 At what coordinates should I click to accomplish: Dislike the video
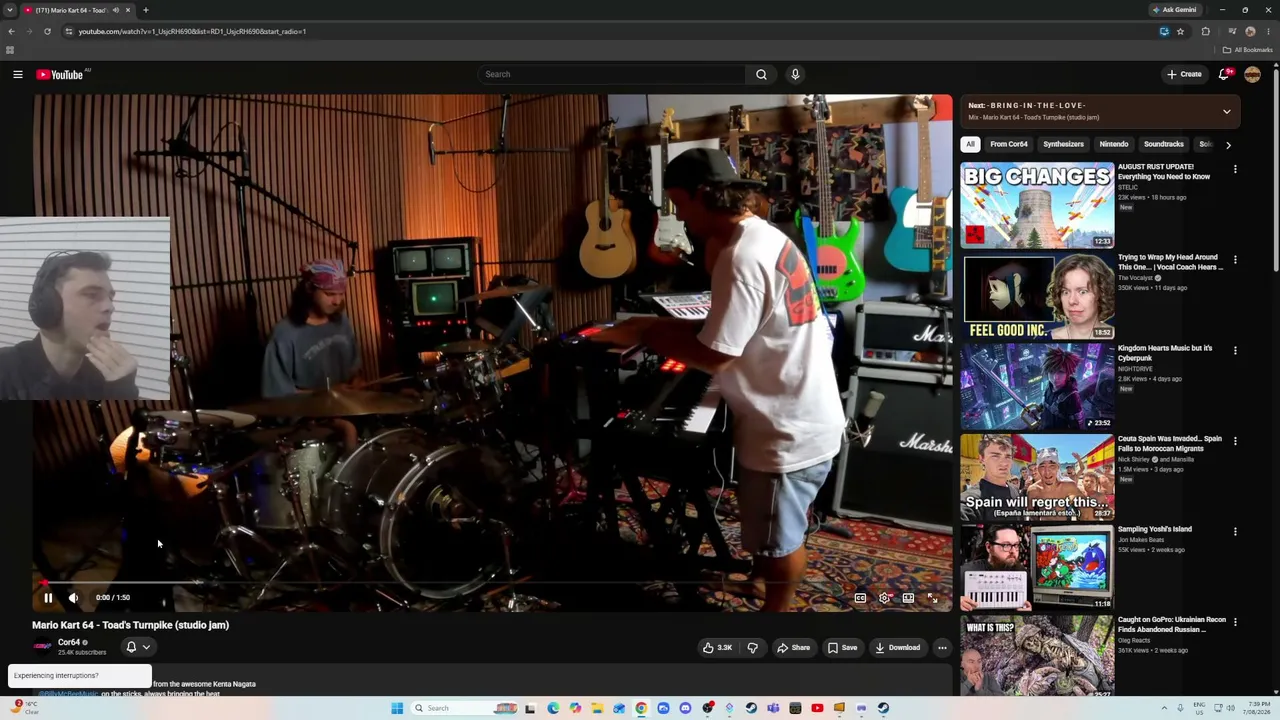pyautogui.click(x=753, y=648)
